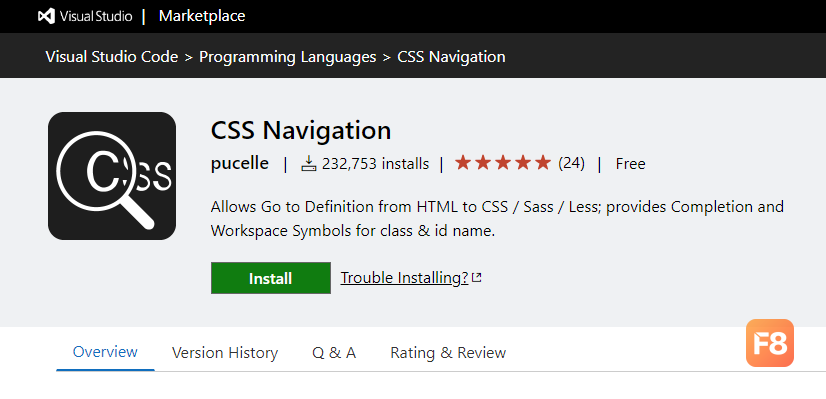The height and width of the screenshot is (399, 826).
Task: Open Programming Languages breadcrumb category
Action: 288,56
